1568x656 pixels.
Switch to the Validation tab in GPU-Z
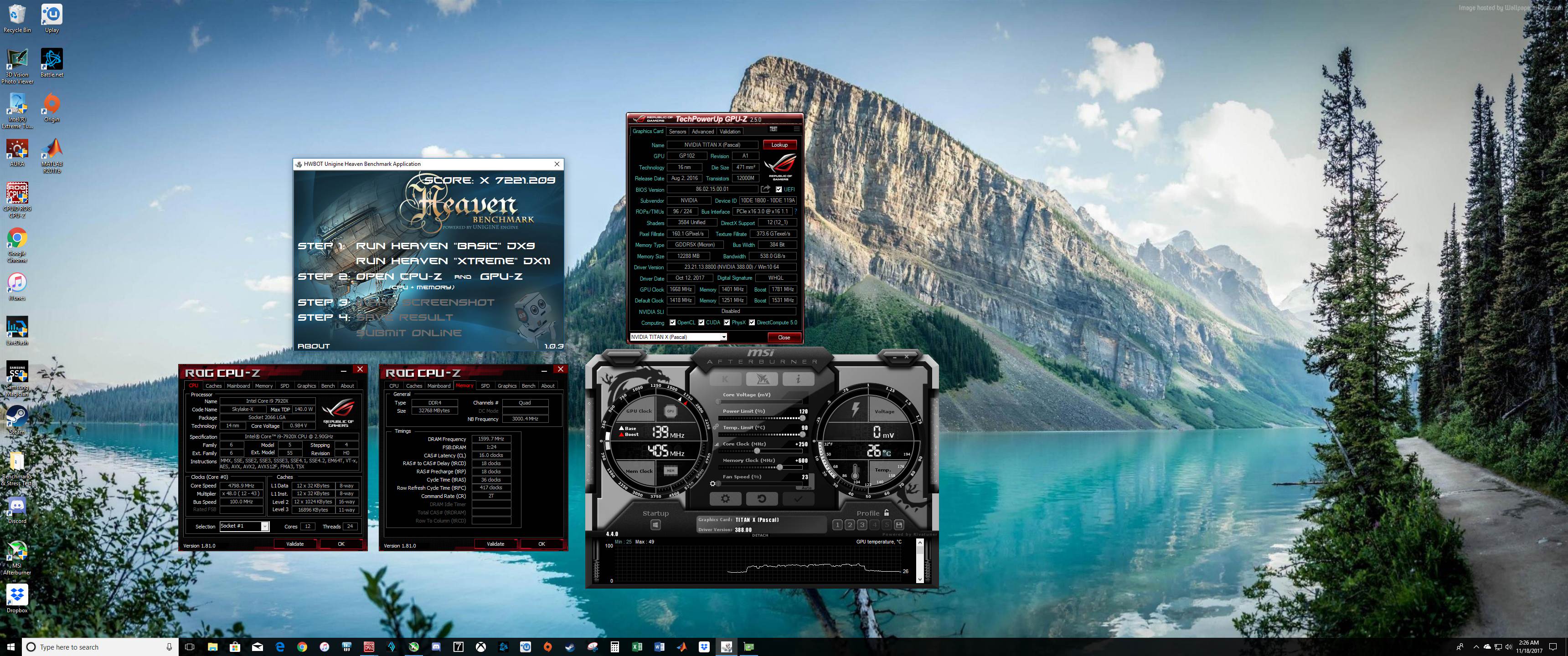pyautogui.click(x=730, y=132)
